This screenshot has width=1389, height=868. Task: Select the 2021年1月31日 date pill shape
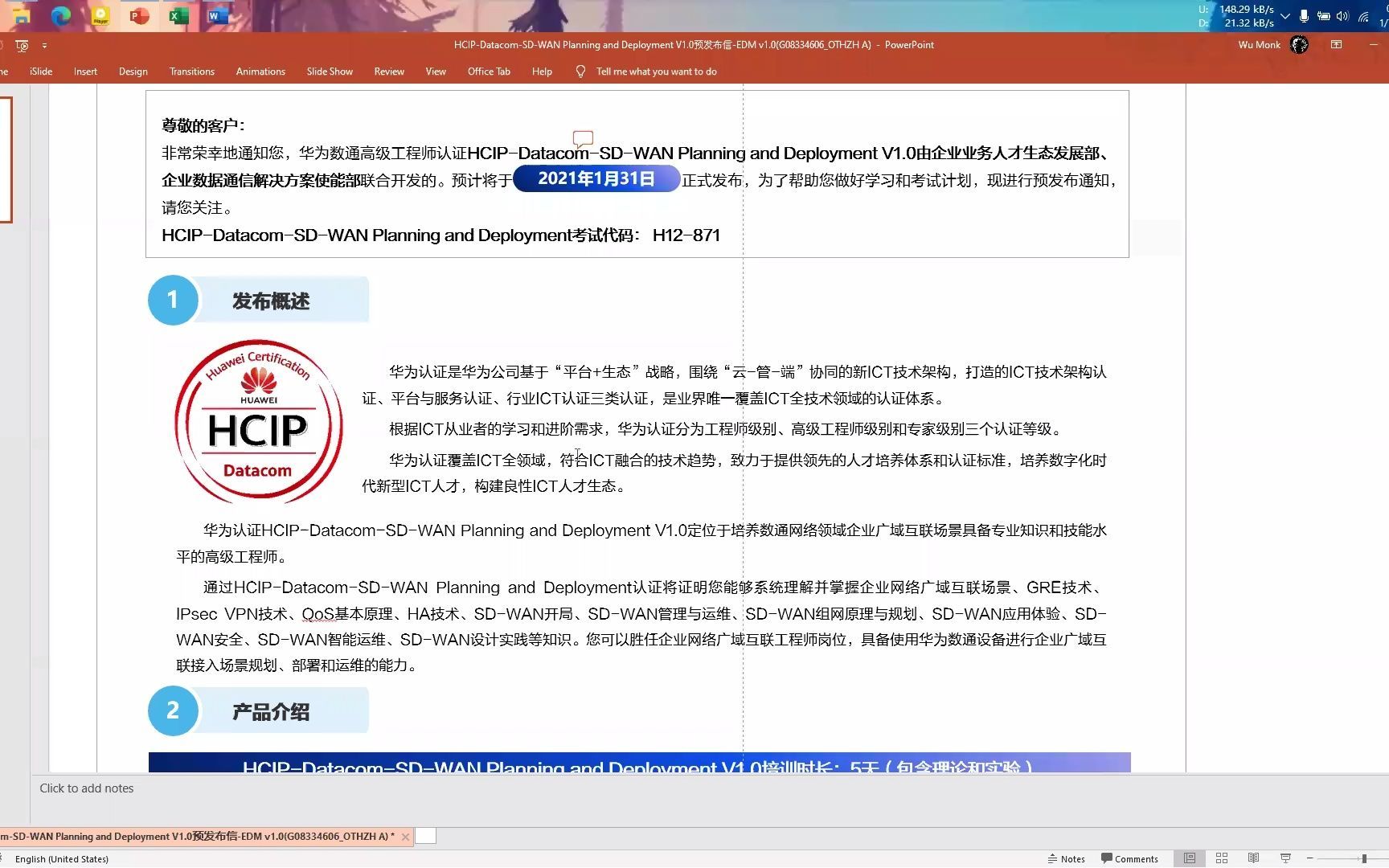pyautogui.click(x=596, y=178)
